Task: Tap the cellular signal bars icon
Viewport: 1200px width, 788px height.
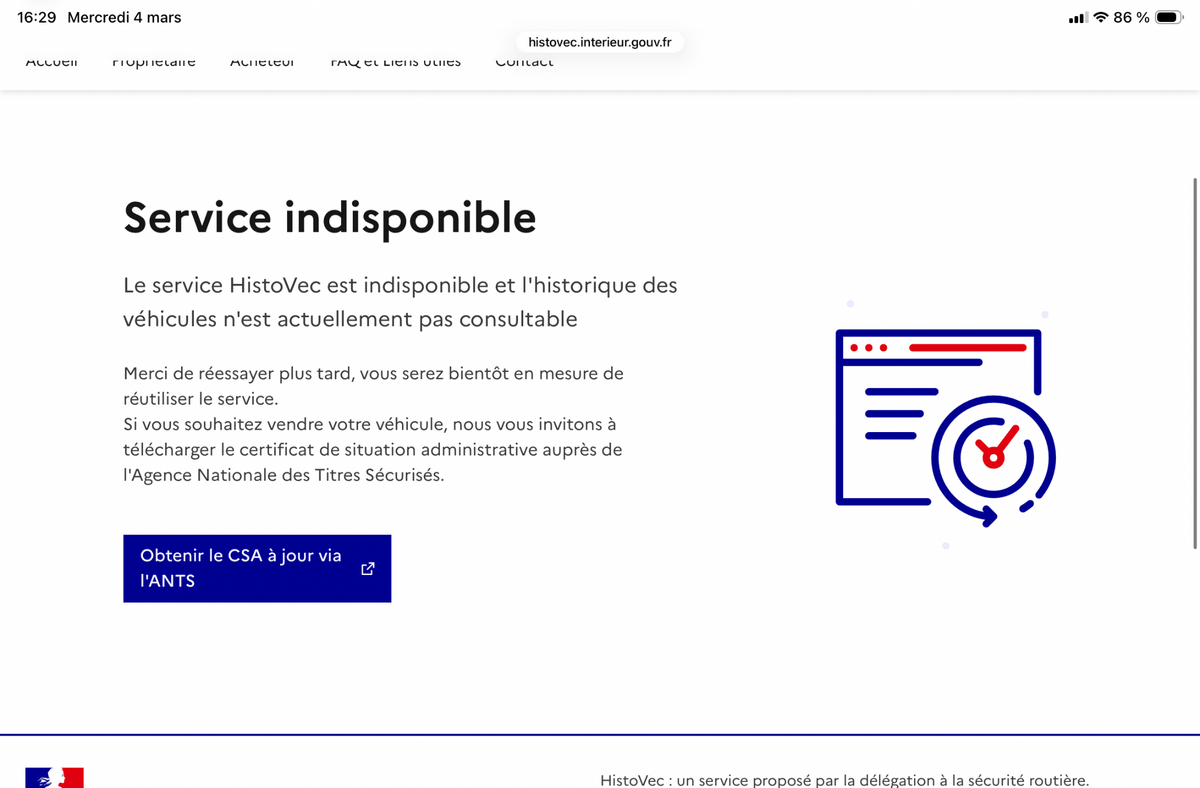Action: point(1078,18)
